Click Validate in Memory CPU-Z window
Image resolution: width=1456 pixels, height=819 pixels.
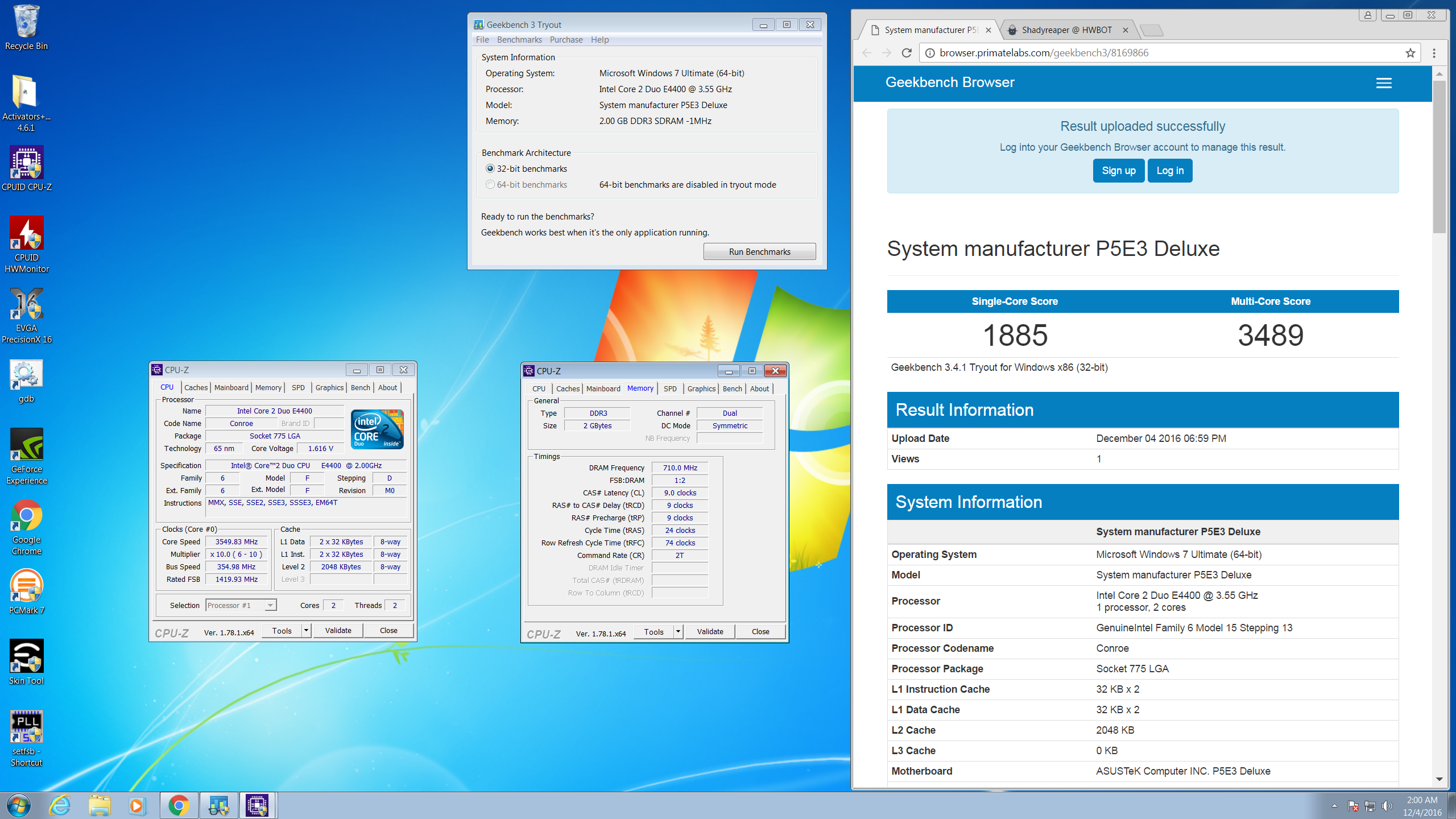[710, 631]
